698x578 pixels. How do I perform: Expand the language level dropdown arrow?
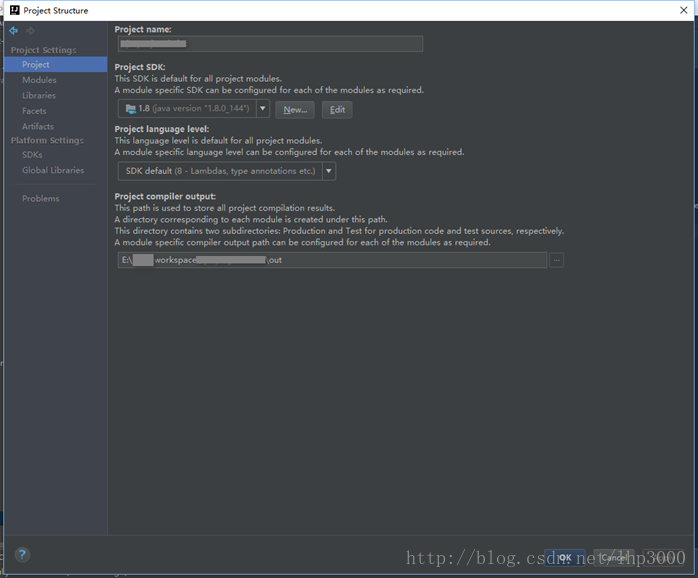[x=329, y=171]
